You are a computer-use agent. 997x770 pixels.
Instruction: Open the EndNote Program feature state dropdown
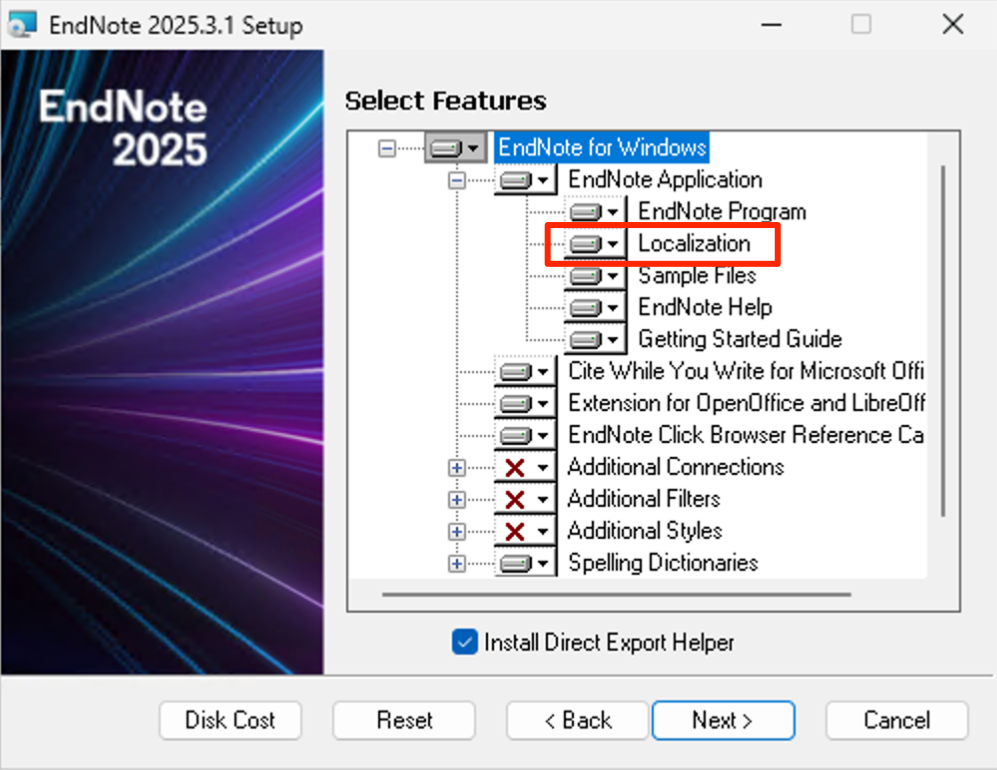(x=595, y=212)
